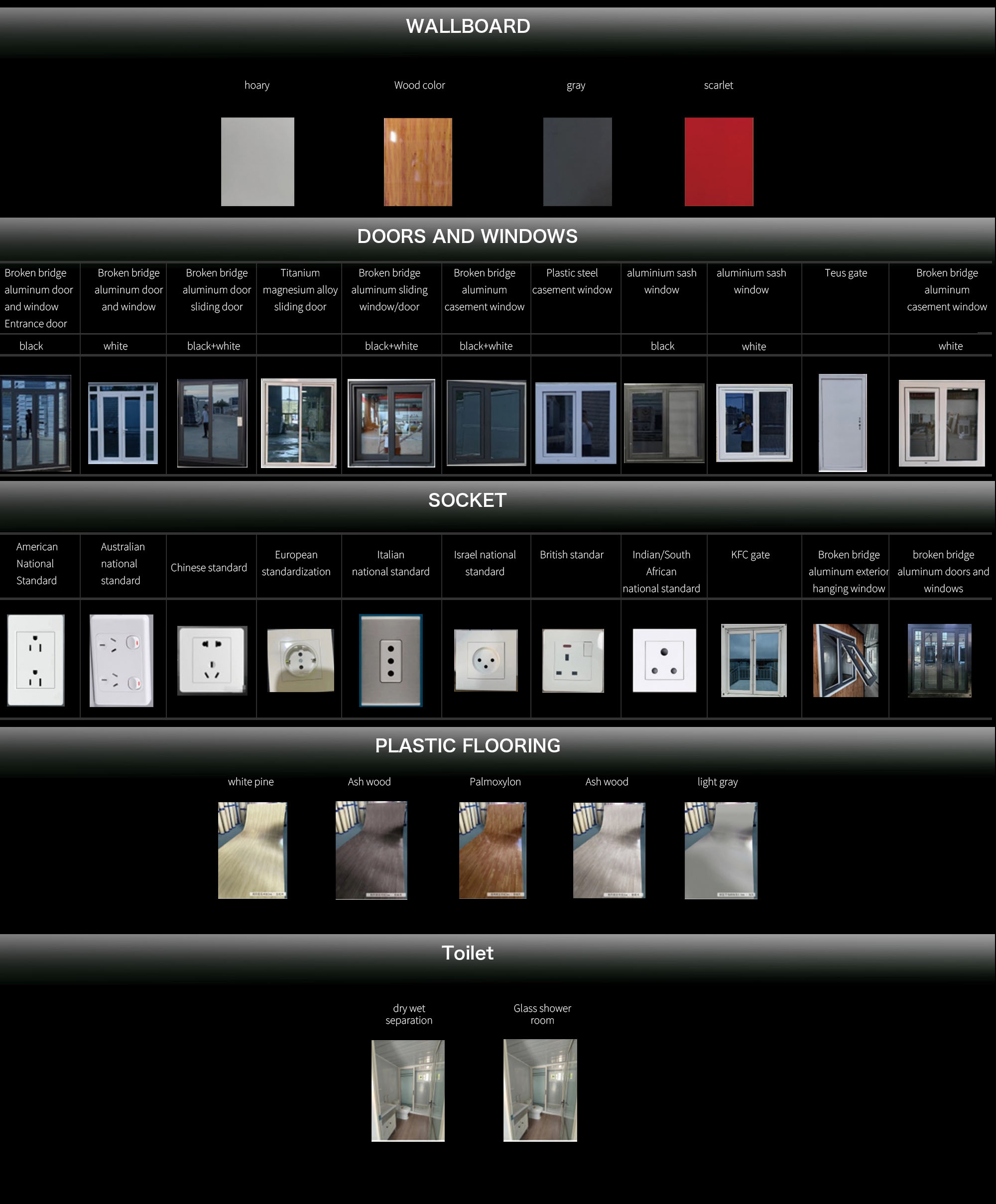996x1204 pixels.
Task: Open the Teus gate door image
Action: tap(842, 423)
